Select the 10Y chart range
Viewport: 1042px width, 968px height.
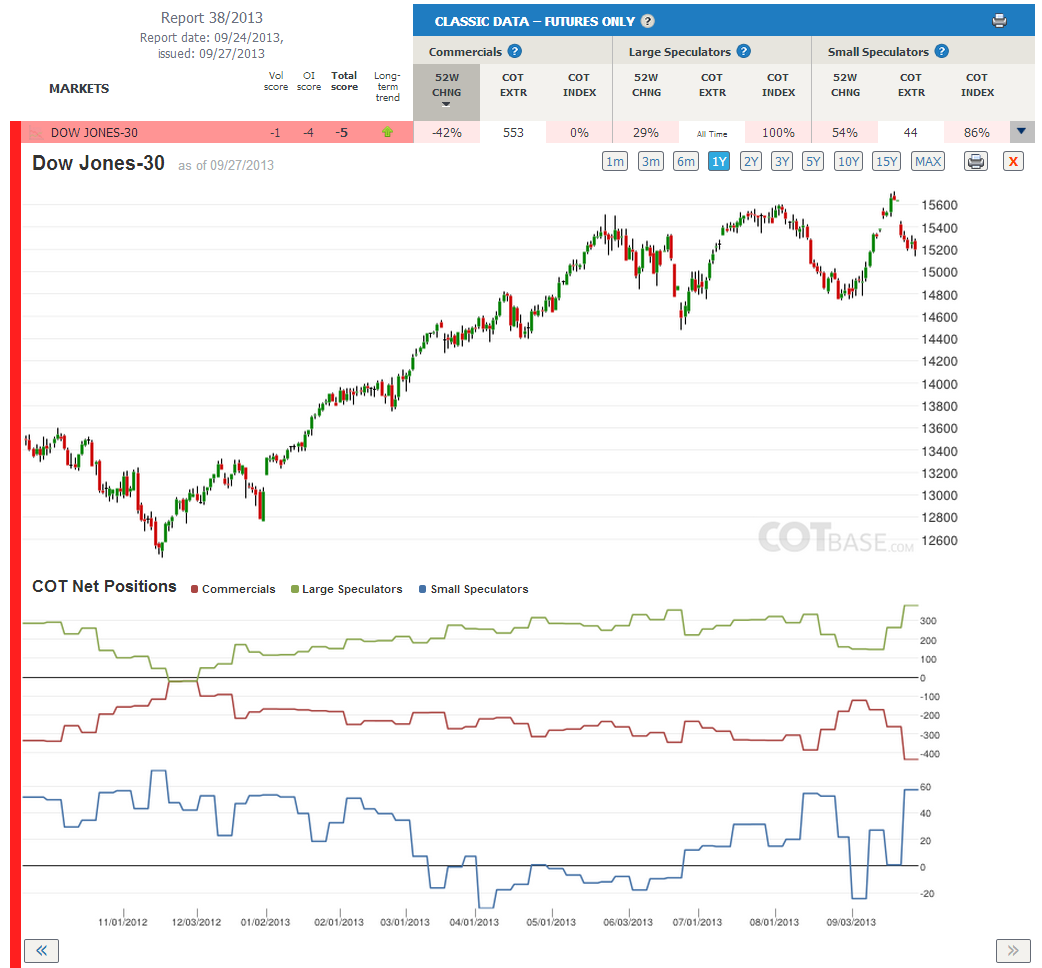[x=849, y=161]
